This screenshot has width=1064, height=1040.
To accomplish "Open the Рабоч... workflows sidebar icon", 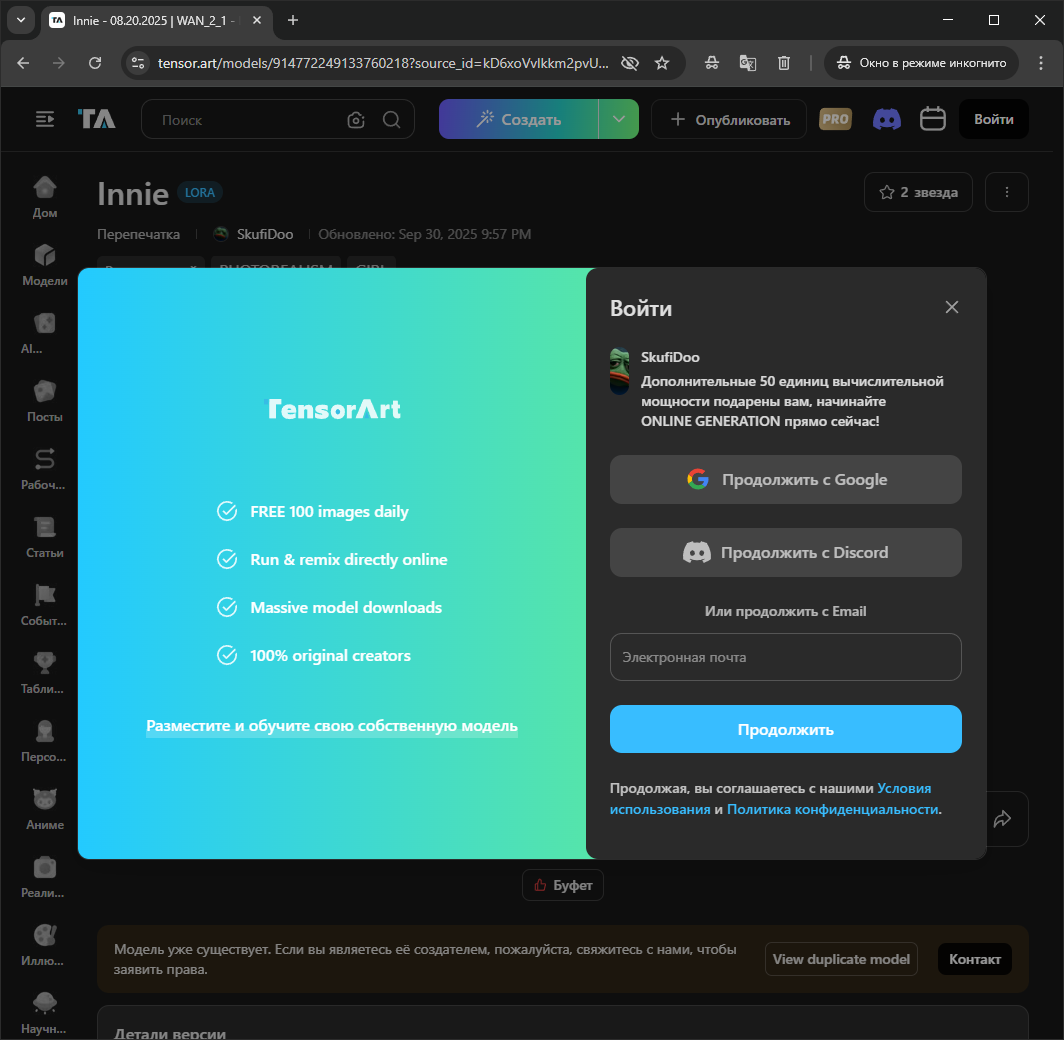I will (x=45, y=468).
